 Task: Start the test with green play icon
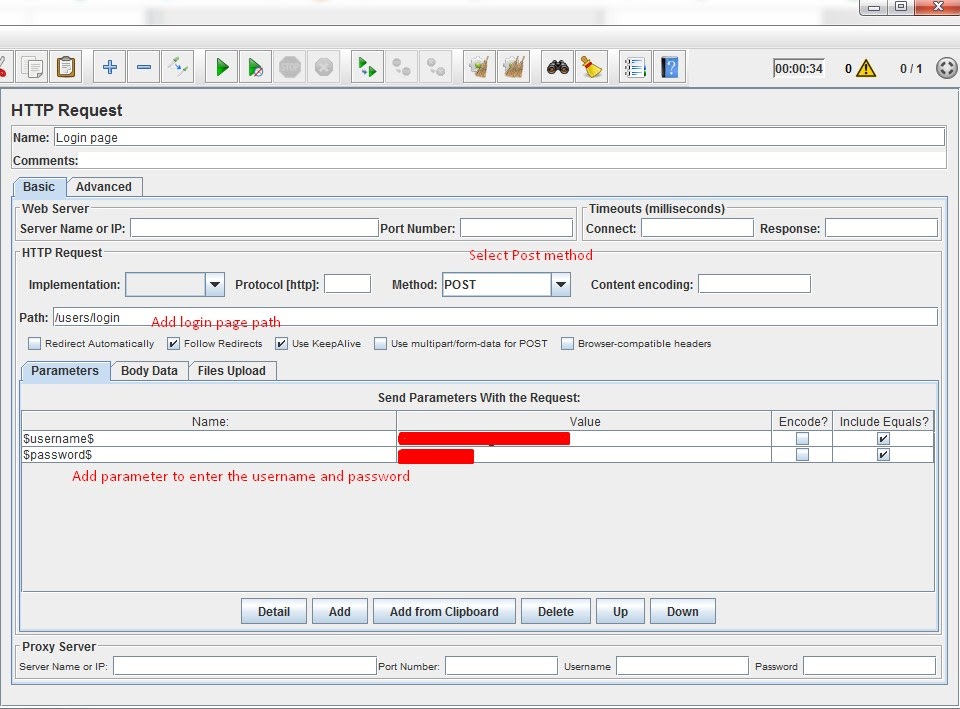point(222,67)
